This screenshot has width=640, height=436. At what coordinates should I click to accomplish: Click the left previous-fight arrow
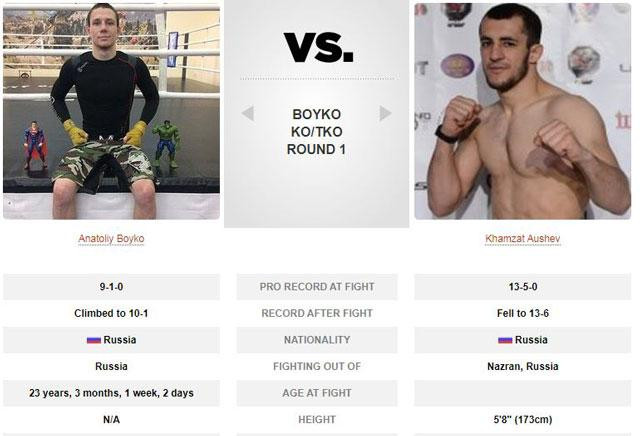[x=247, y=114]
